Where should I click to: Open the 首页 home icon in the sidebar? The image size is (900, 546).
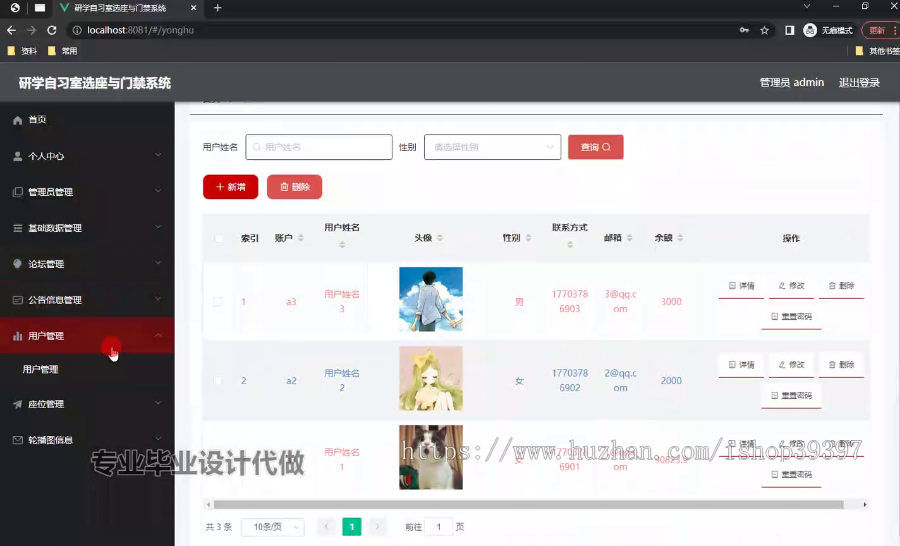coord(17,120)
